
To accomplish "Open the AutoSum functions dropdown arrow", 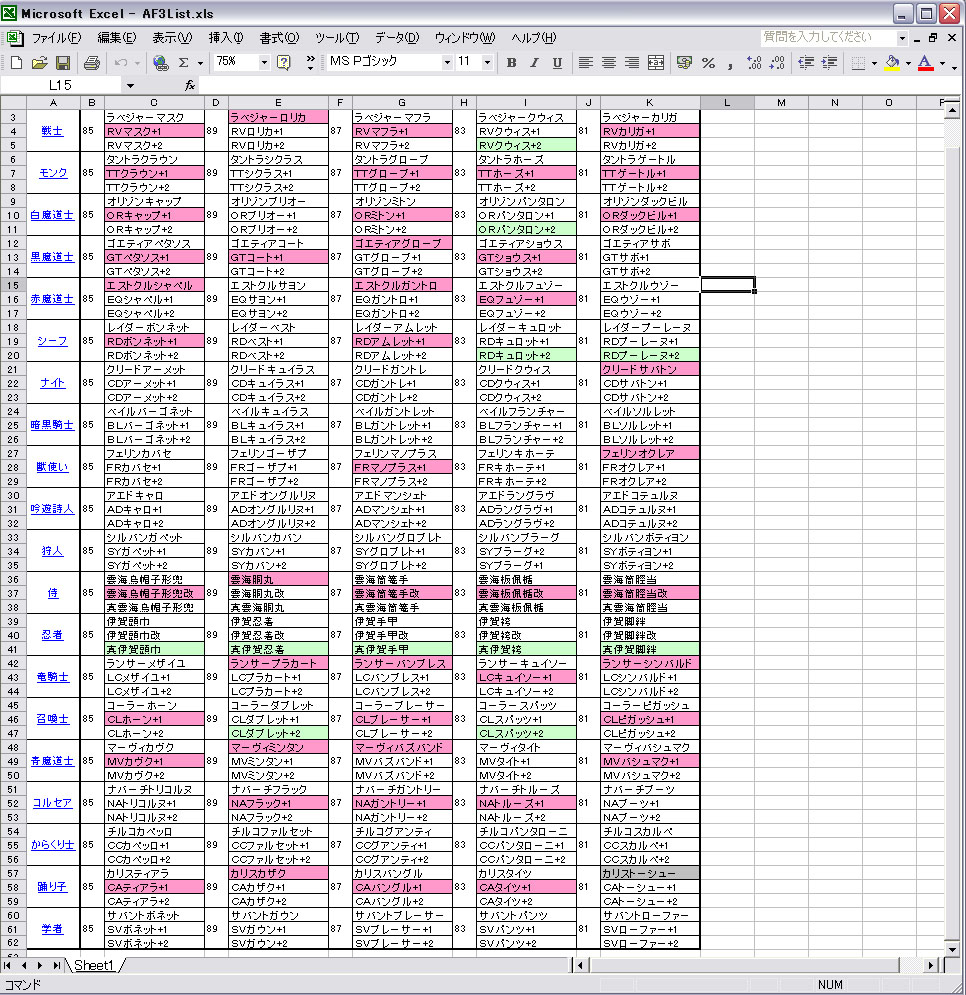I will 200,63.
